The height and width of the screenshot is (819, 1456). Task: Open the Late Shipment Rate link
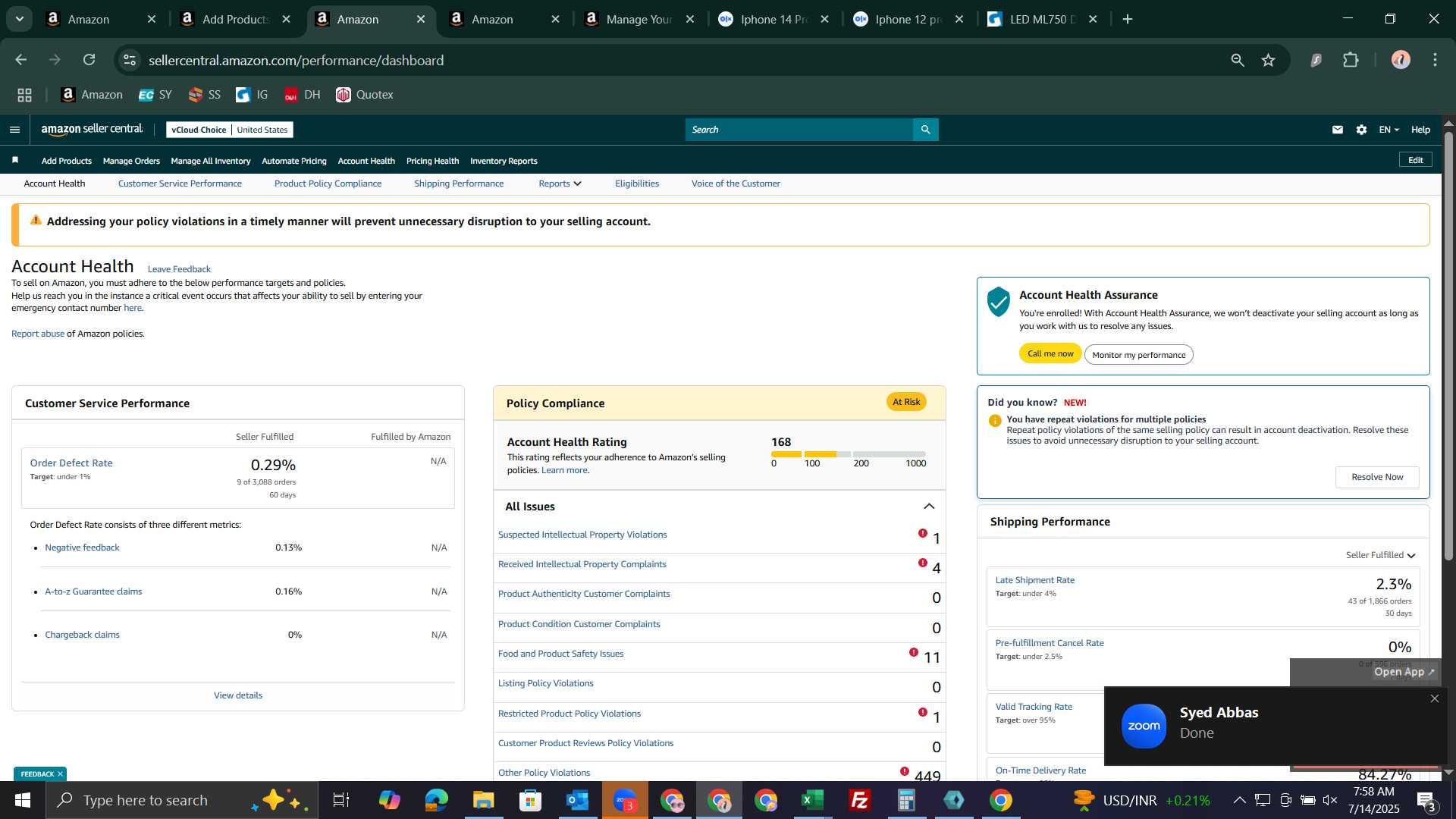point(1034,580)
